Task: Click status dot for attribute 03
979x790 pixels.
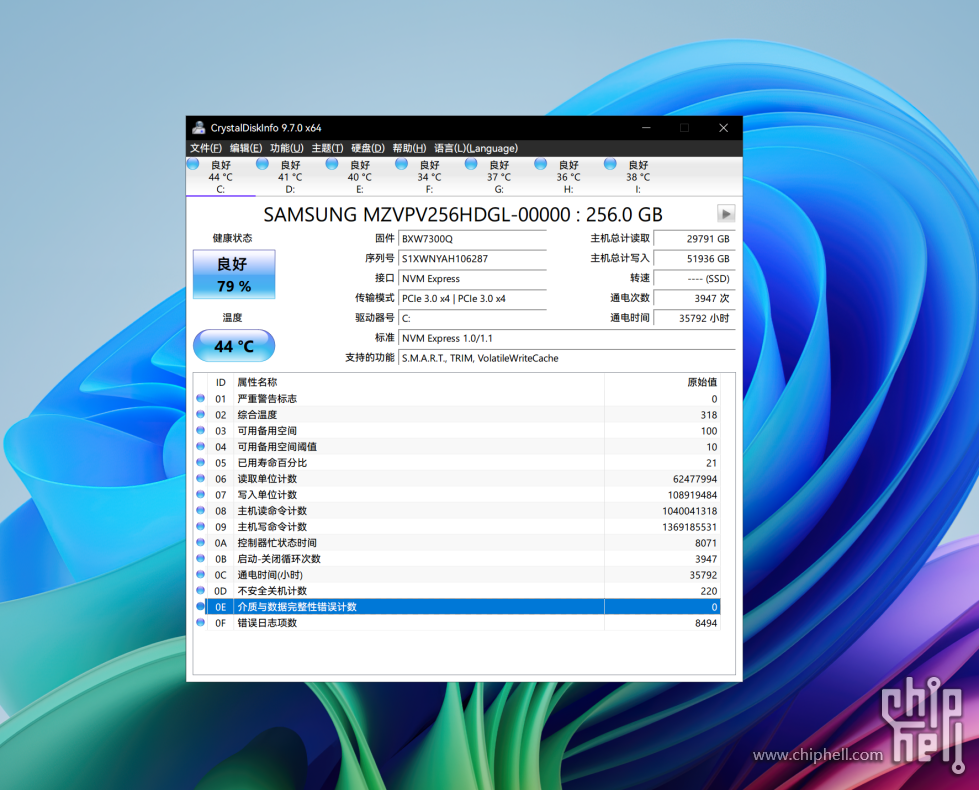Action: coord(200,430)
